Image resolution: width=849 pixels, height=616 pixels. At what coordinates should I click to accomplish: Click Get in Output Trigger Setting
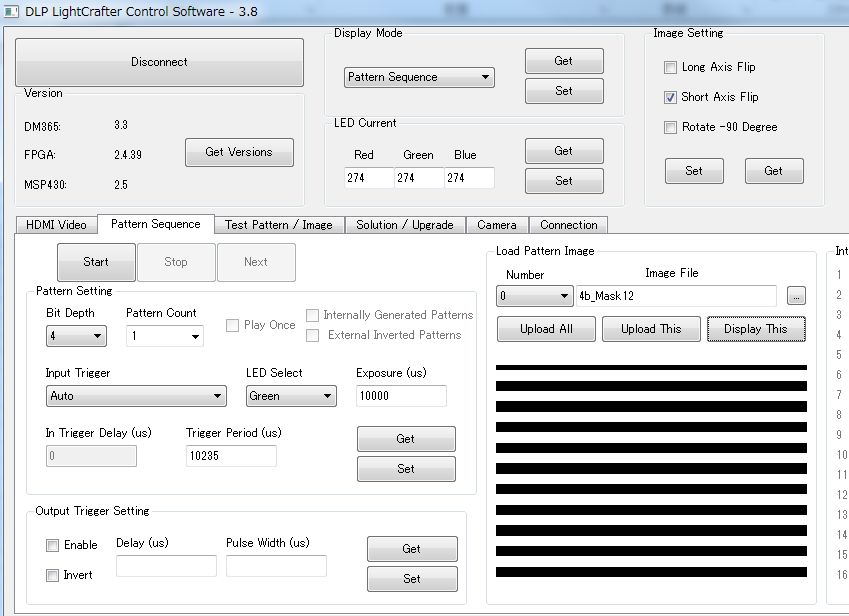[412, 549]
